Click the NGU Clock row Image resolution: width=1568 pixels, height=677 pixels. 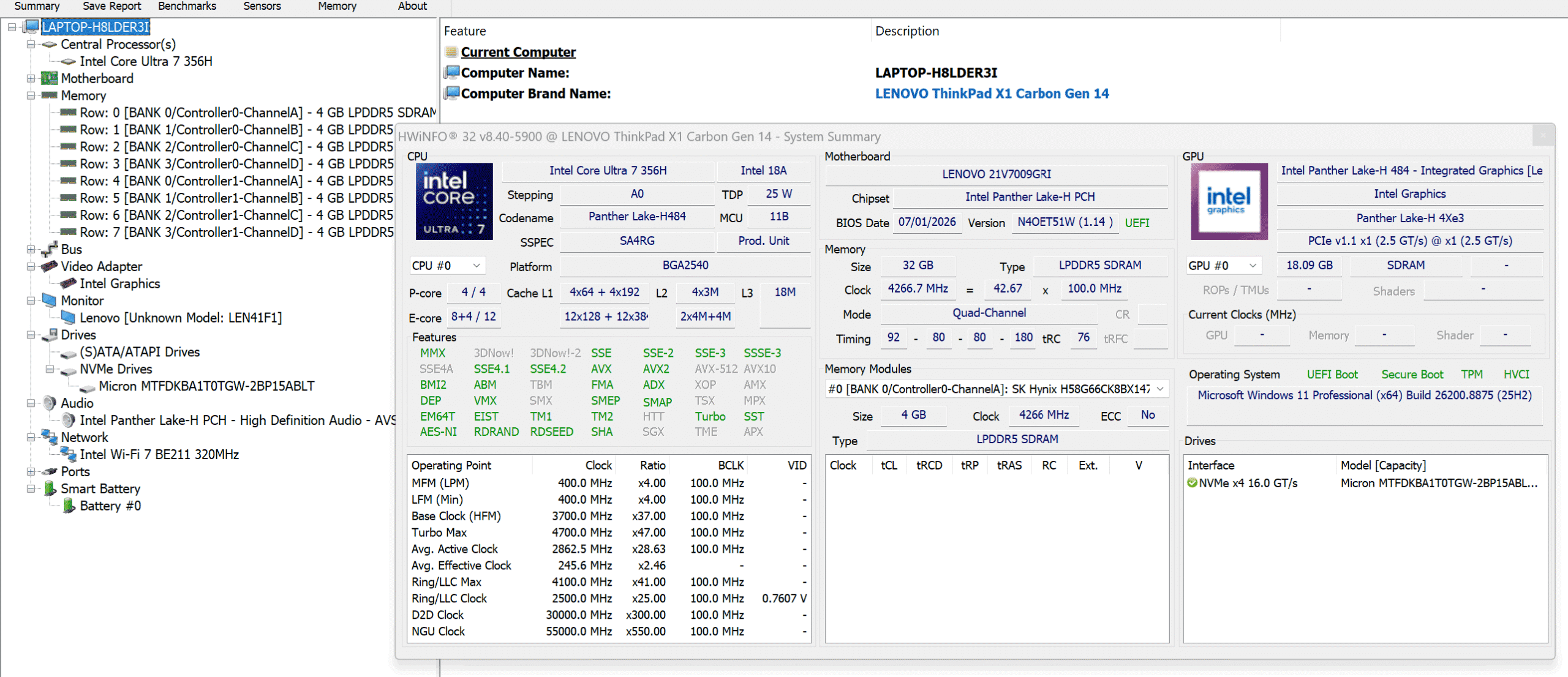point(609,632)
